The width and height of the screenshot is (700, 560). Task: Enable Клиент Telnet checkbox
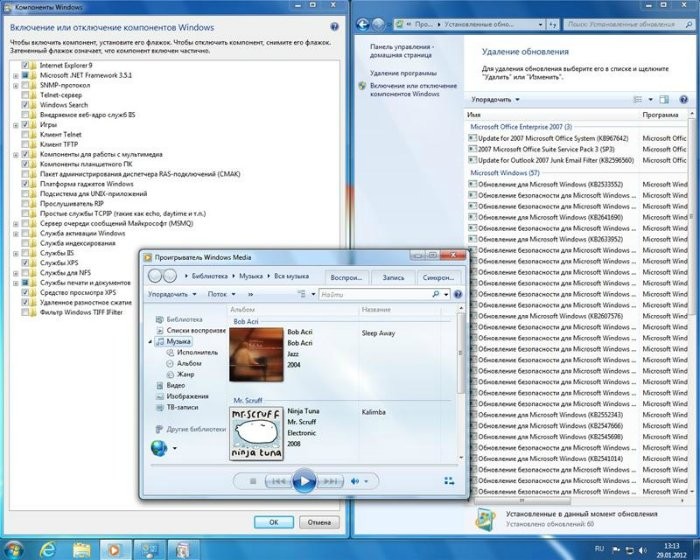[25, 134]
